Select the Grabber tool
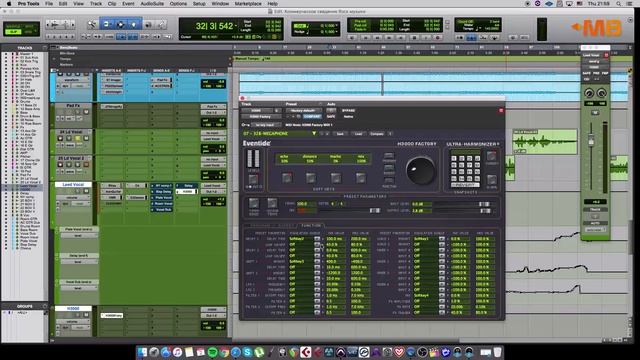The height and width of the screenshot is (360, 640). point(134,24)
